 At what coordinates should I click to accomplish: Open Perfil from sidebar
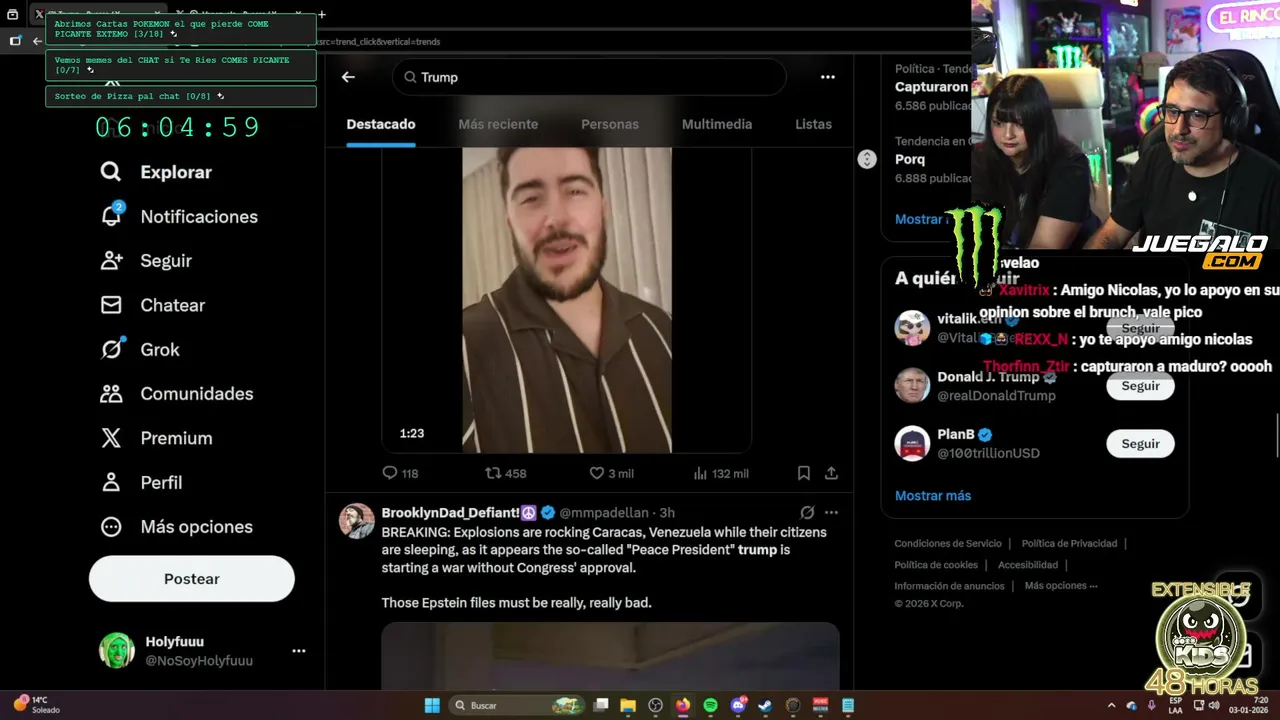(x=141, y=482)
